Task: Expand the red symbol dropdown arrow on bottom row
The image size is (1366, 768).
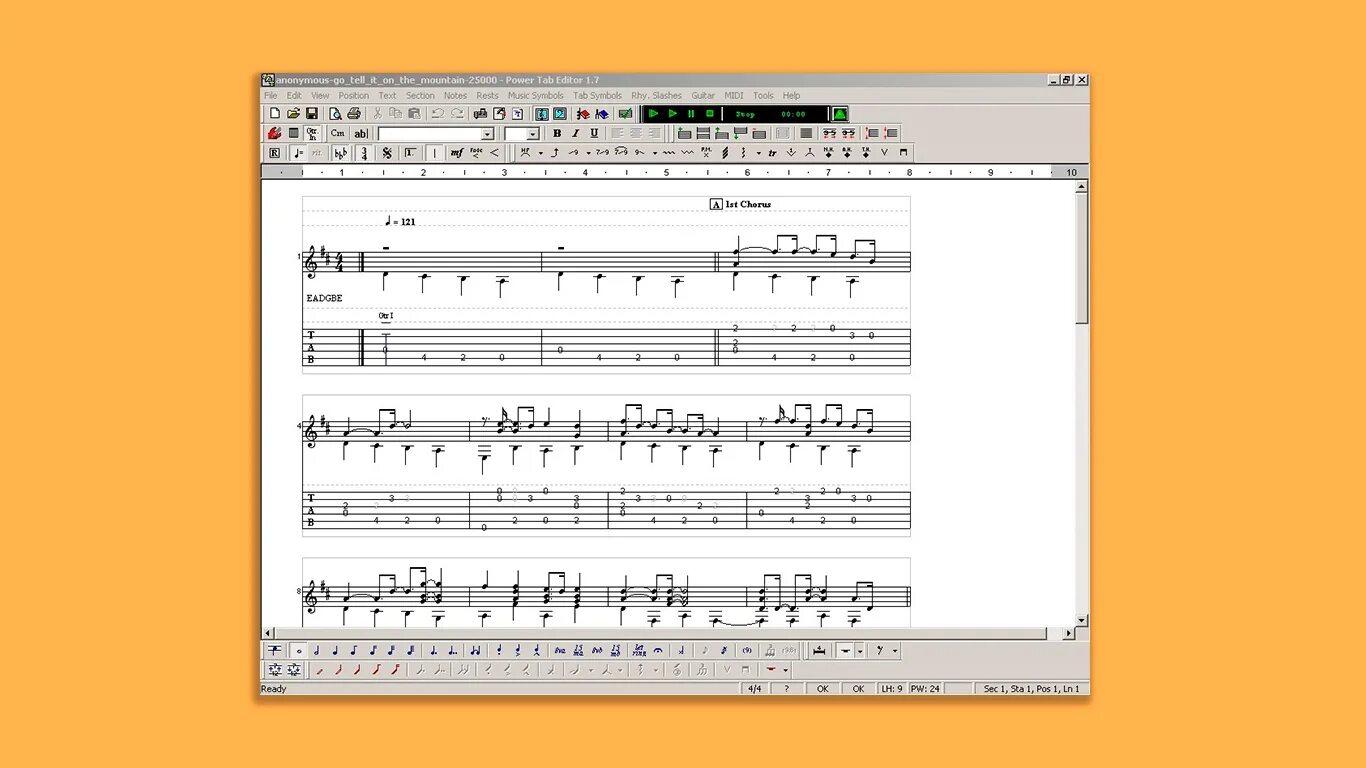Action: click(x=785, y=670)
